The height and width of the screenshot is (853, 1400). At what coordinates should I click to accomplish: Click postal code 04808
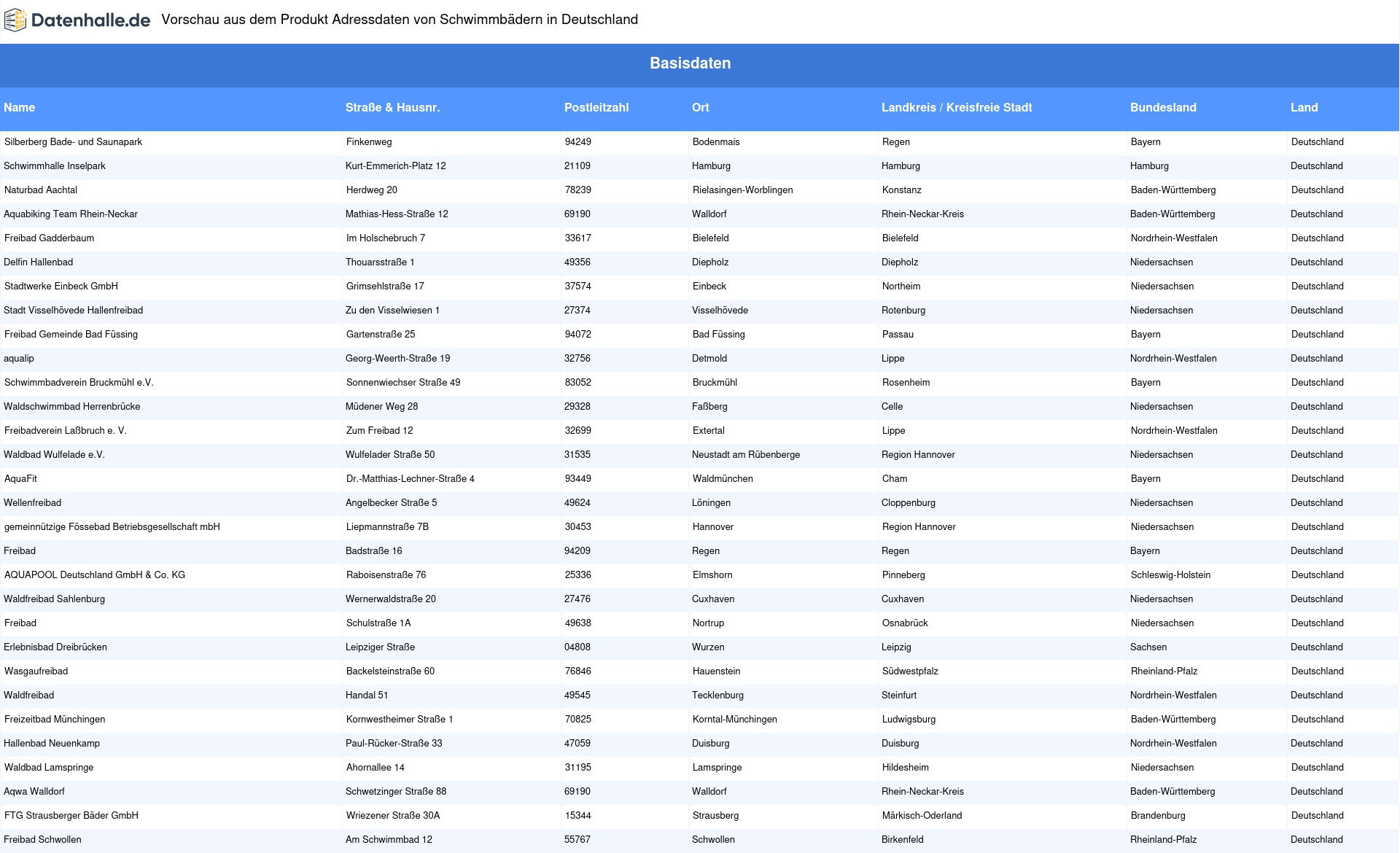[x=577, y=647]
